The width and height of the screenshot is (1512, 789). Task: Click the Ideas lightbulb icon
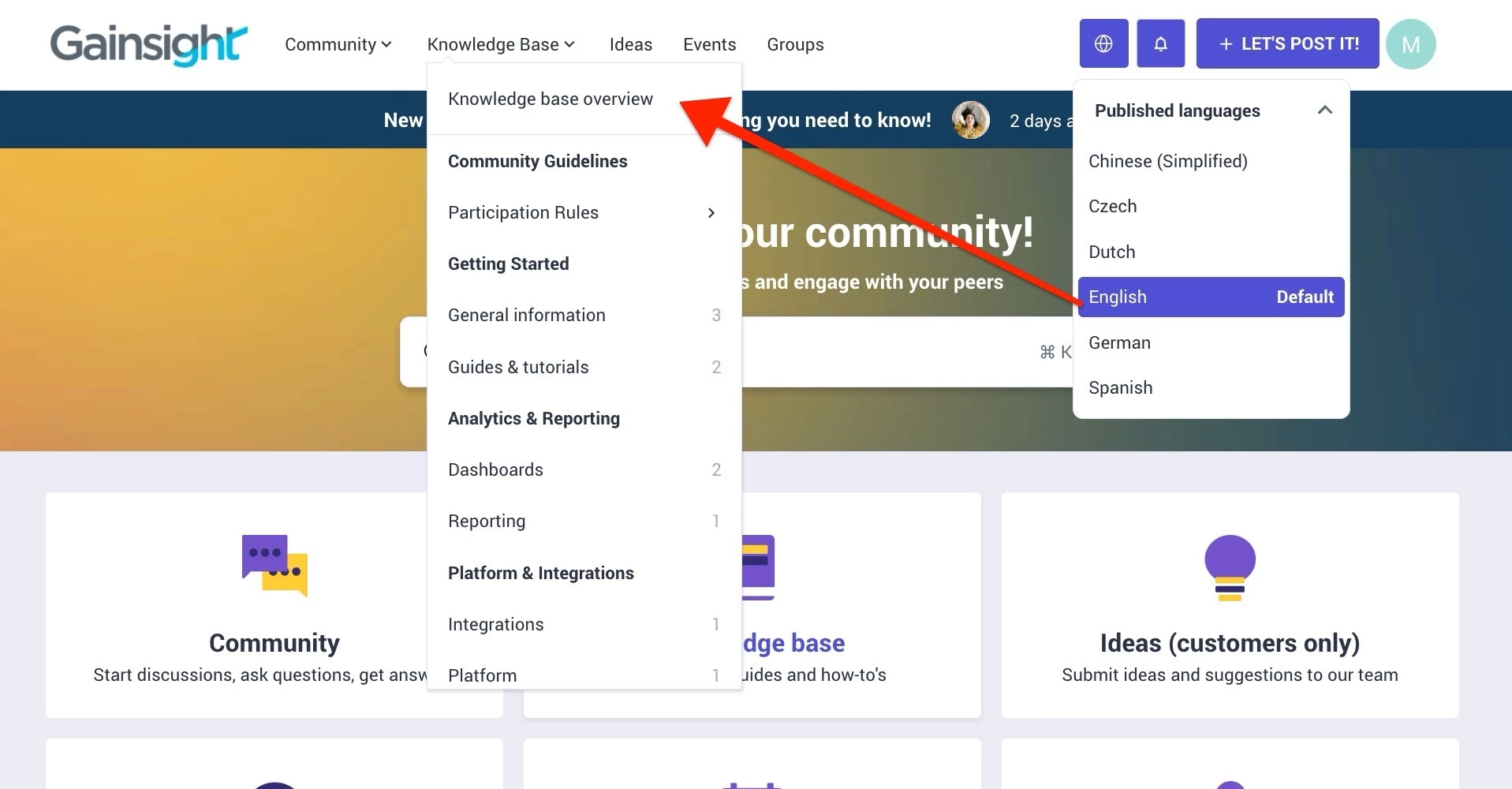(x=1230, y=567)
